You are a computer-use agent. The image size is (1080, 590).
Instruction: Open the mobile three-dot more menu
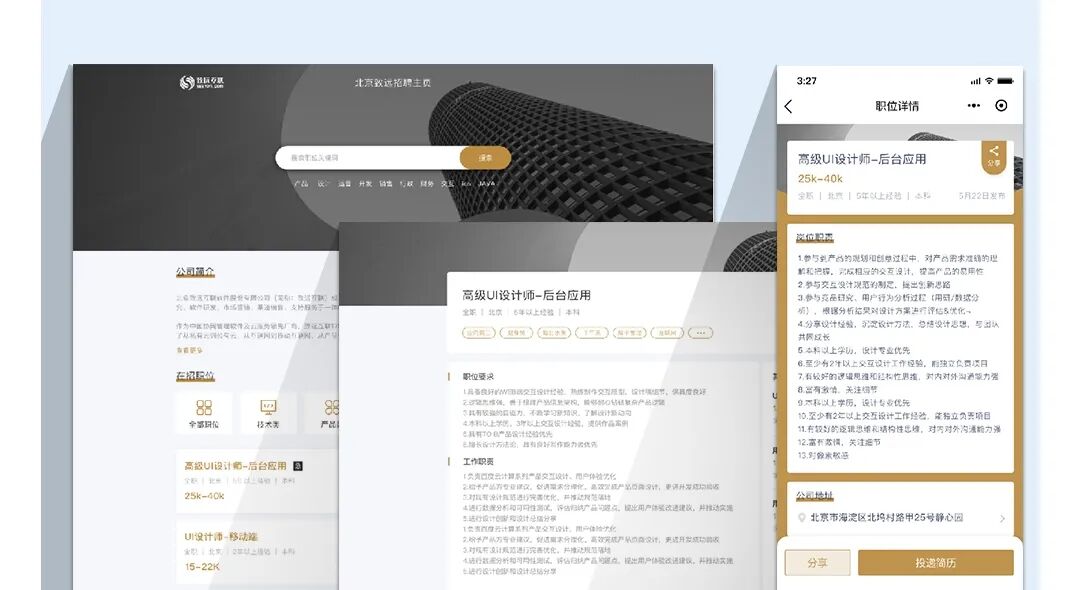pos(973,105)
